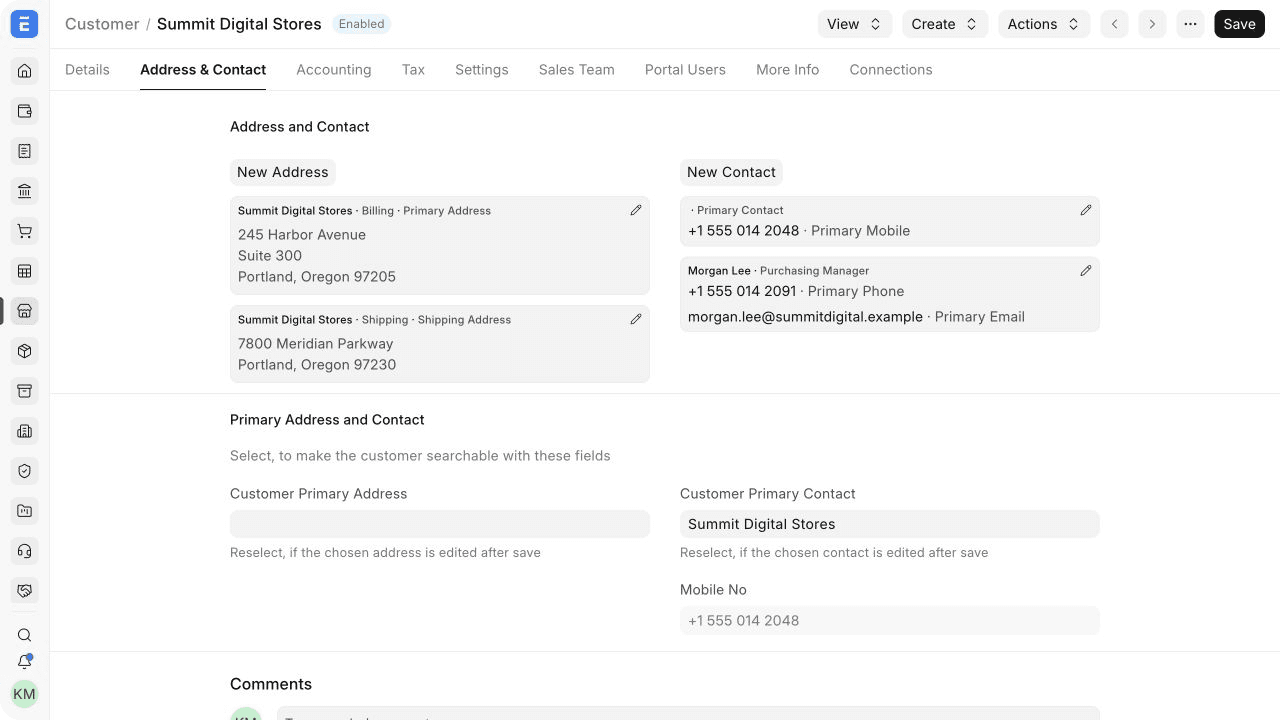Image resolution: width=1280 pixels, height=720 pixels.
Task: Click the Customer Primary Contact field
Action: coord(890,524)
